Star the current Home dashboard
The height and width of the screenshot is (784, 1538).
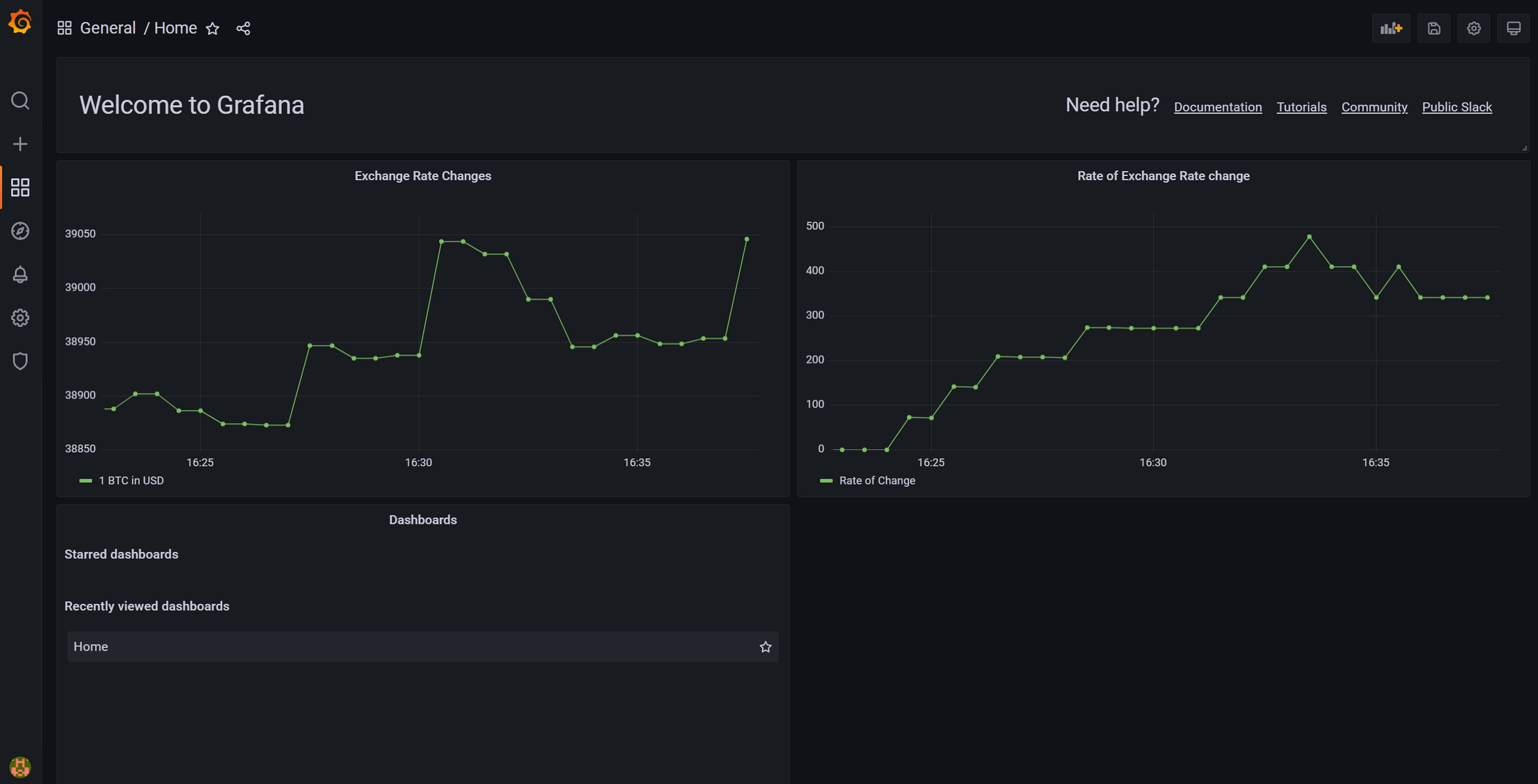pos(212,28)
